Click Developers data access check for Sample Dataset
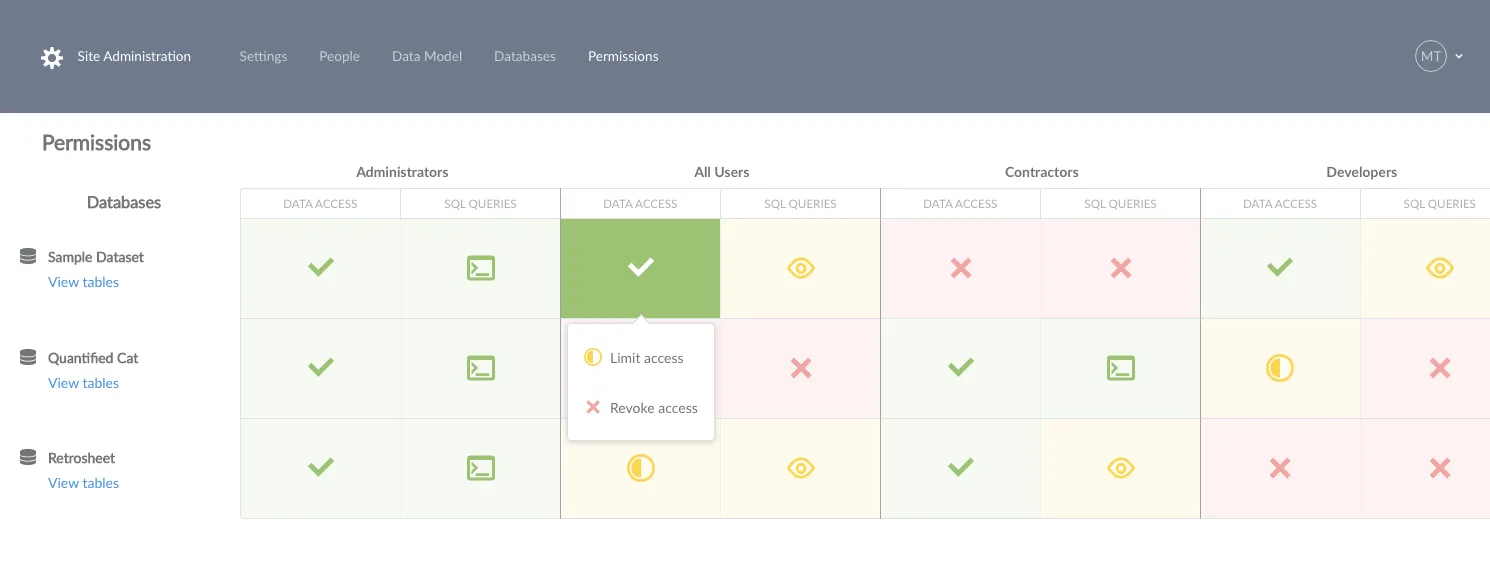 tap(1280, 268)
